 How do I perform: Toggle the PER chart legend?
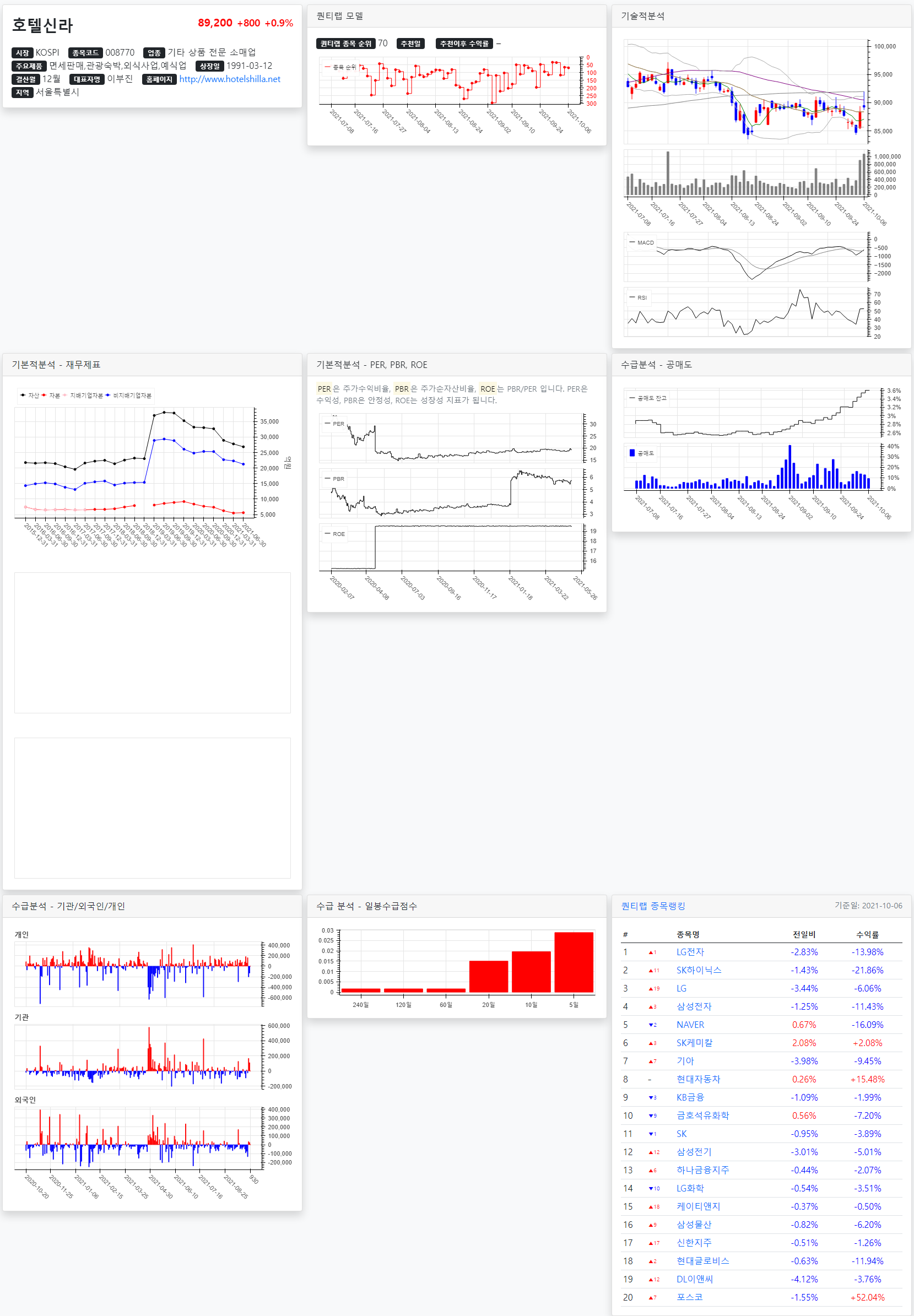tap(334, 424)
